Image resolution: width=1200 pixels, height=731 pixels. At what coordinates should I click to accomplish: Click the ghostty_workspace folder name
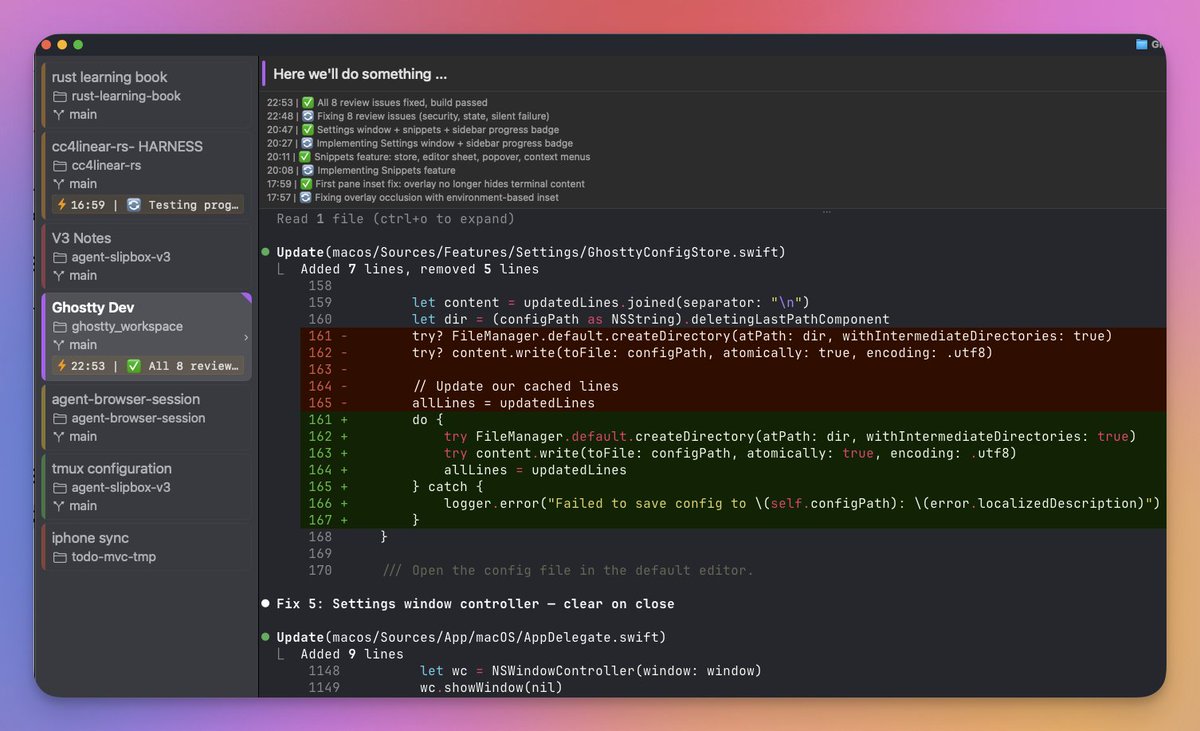coord(127,327)
